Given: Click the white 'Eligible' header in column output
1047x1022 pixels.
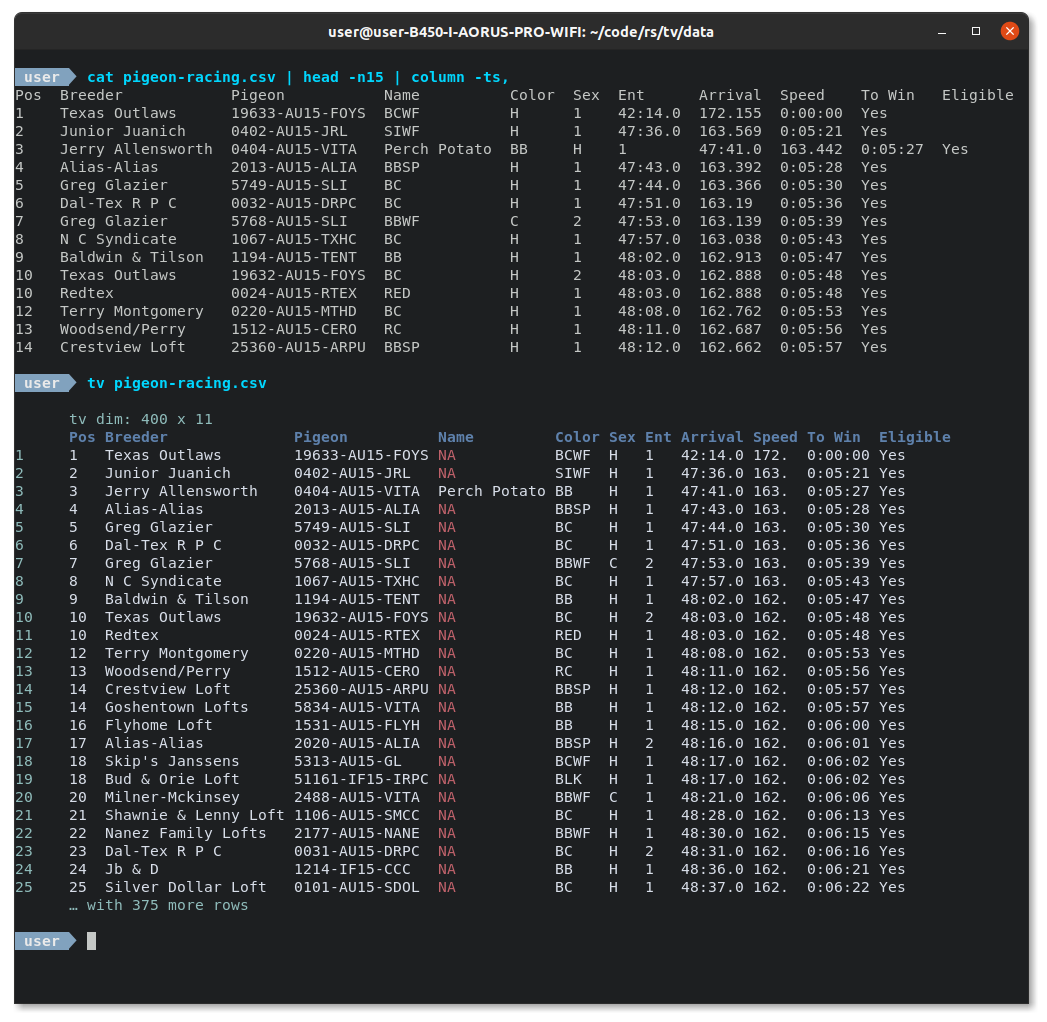Looking at the screenshot, I should click(x=978, y=95).
